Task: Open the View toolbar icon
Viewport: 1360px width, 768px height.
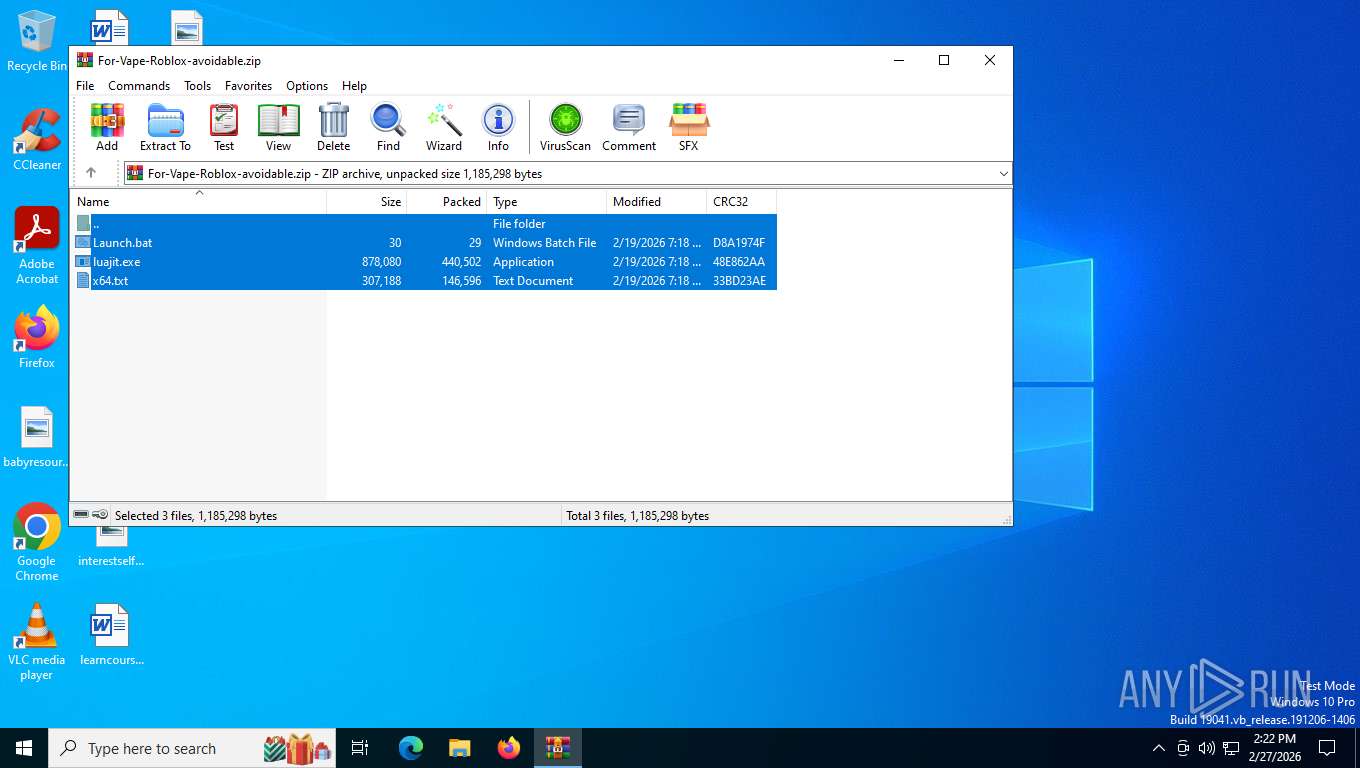Action: click(x=278, y=127)
